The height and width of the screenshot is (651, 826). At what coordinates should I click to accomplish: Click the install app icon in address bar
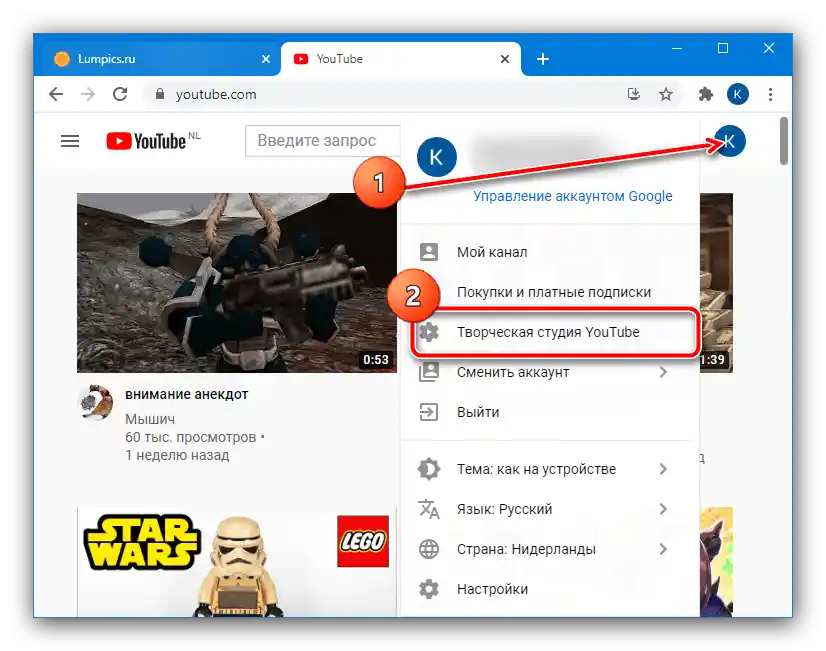(x=634, y=94)
